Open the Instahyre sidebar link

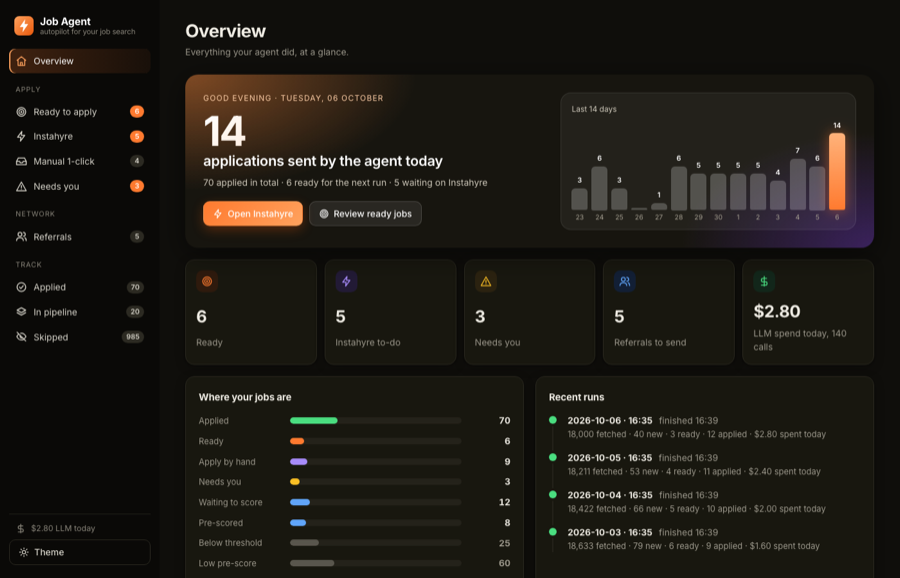pyautogui.click(x=80, y=137)
